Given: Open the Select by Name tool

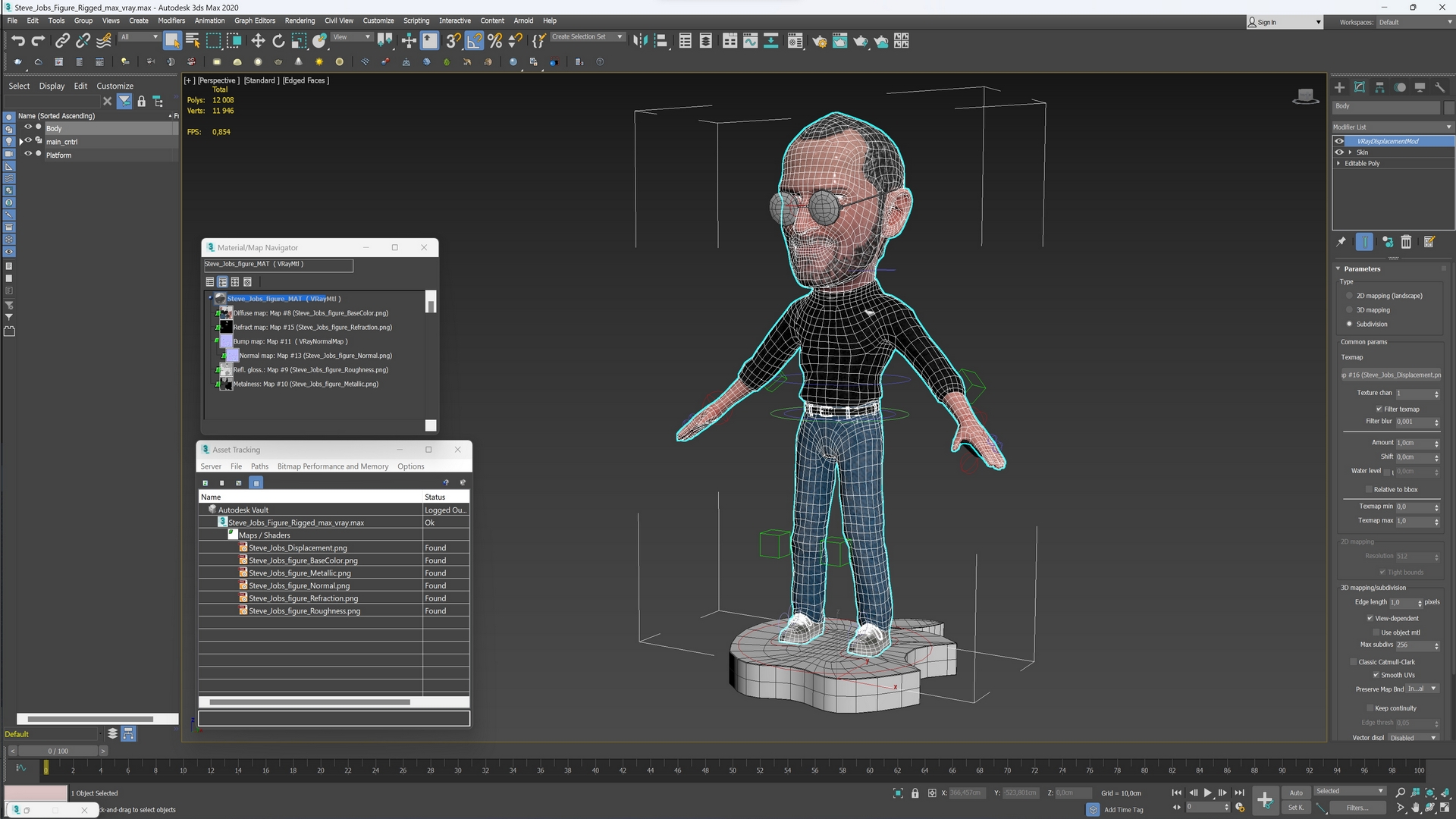Looking at the screenshot, I should [x=193, y=41].
